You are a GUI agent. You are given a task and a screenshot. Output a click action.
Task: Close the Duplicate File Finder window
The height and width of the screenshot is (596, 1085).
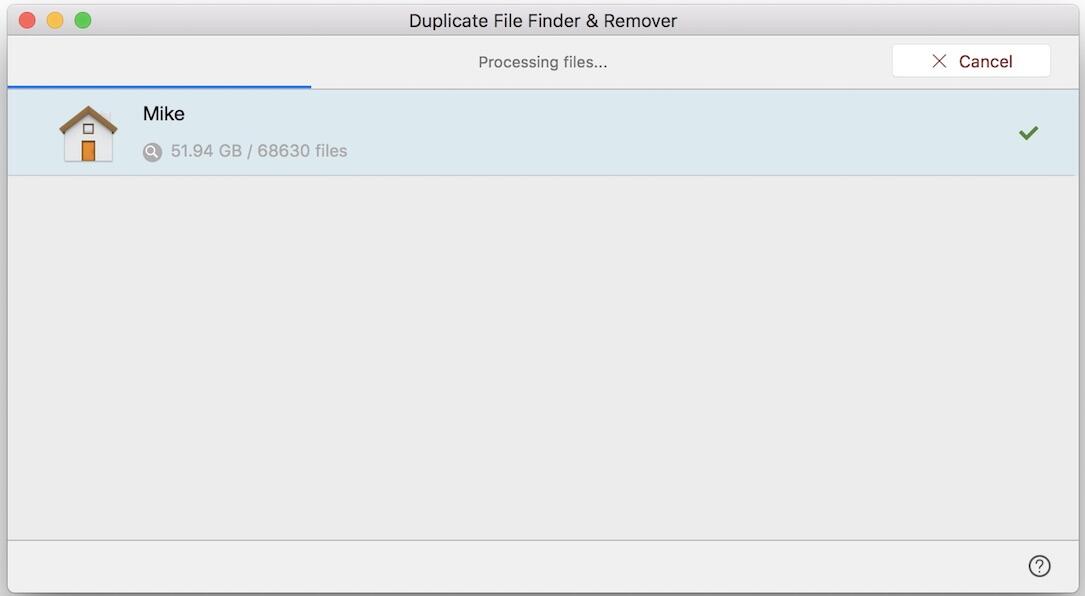click(x=27, y=20)
